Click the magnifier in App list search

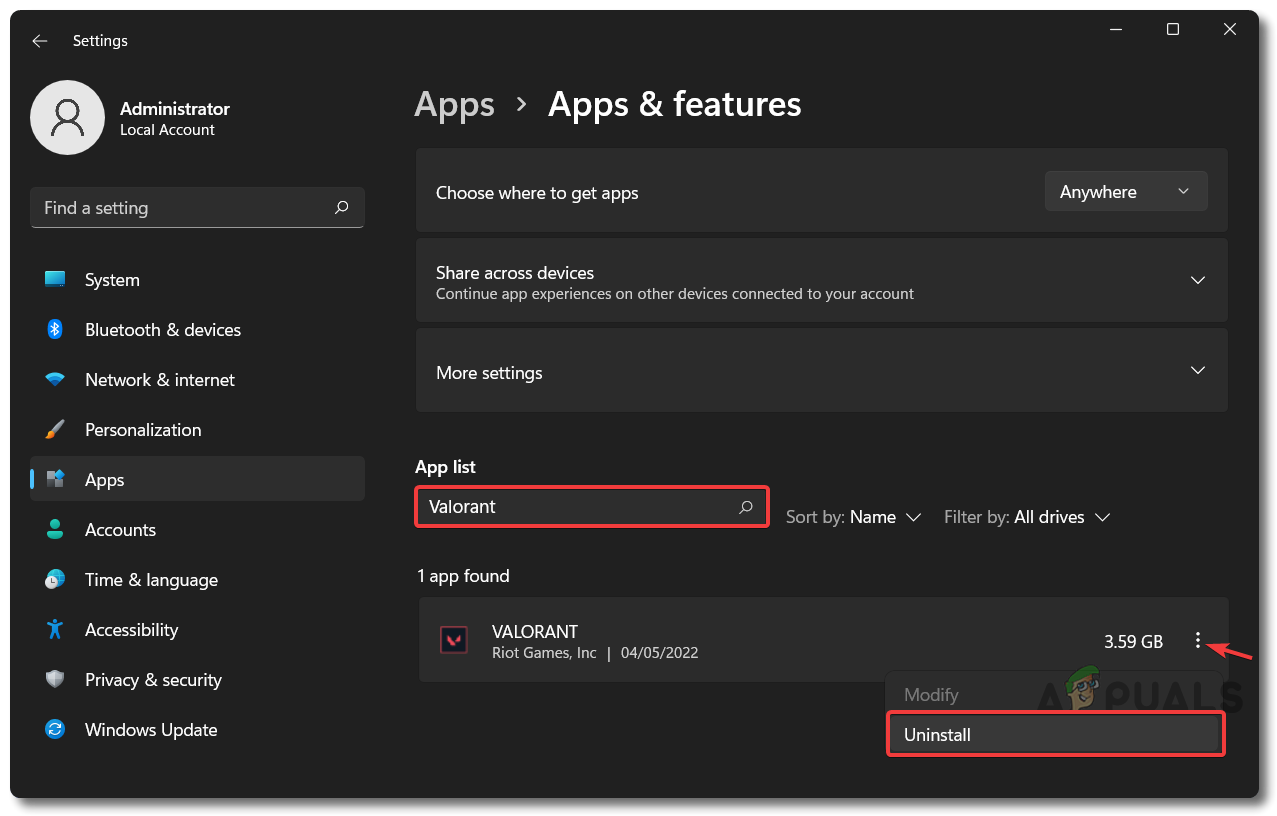[746, 507]
